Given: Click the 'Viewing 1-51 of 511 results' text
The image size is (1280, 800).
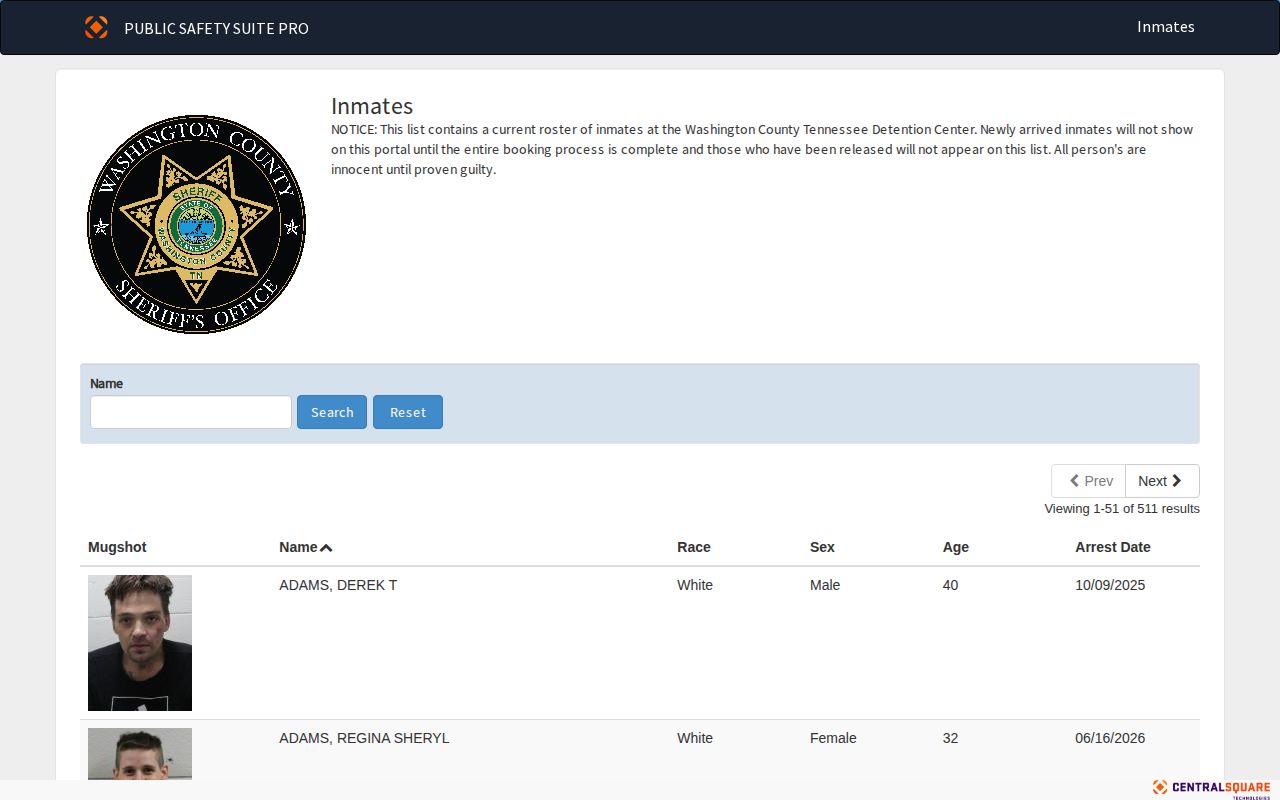Looking at the screenshot, I should [x=1122, y=509].
